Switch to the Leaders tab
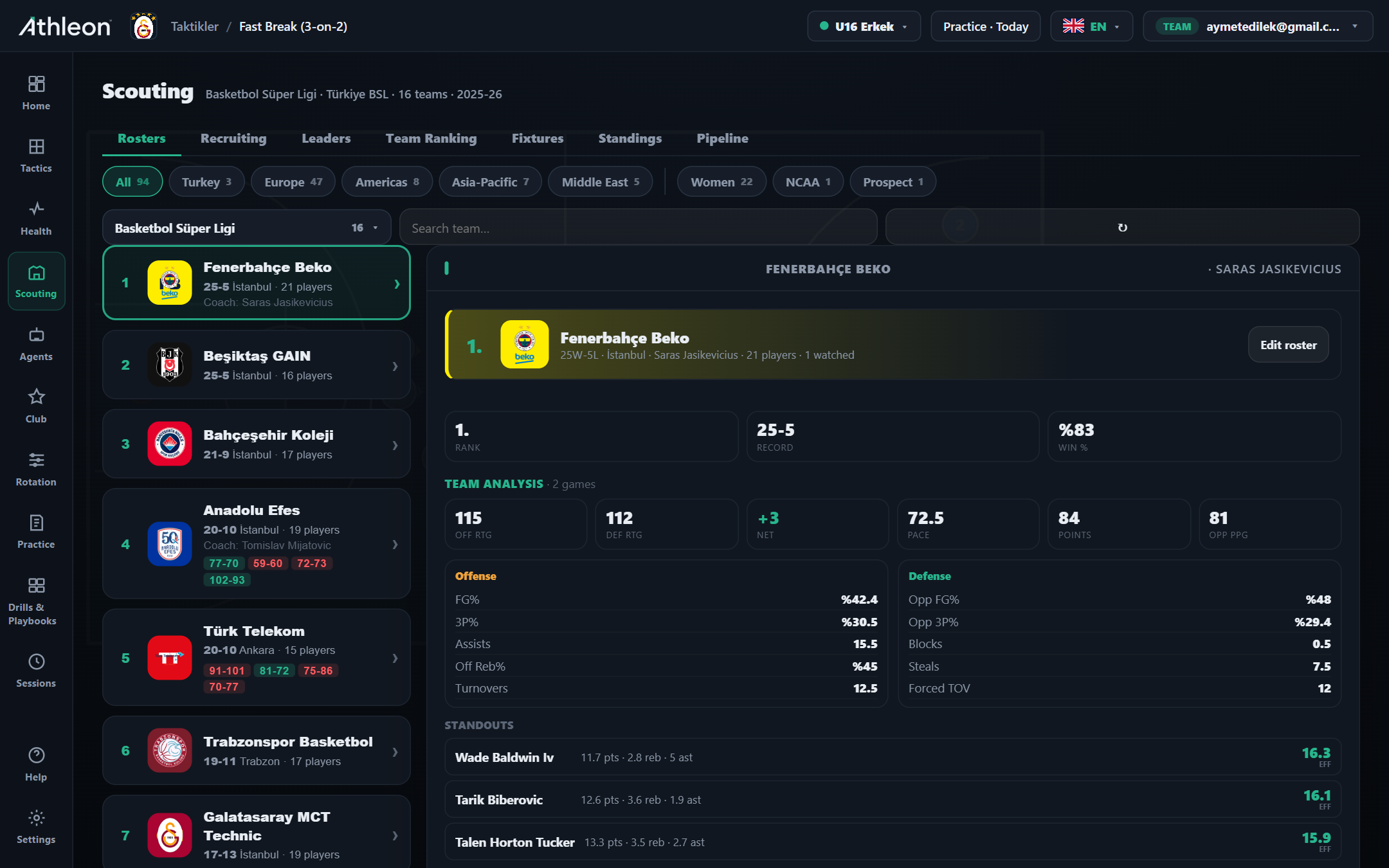Image resolution: width=1389 pixels, height=868 pixels. click(326, 138)
